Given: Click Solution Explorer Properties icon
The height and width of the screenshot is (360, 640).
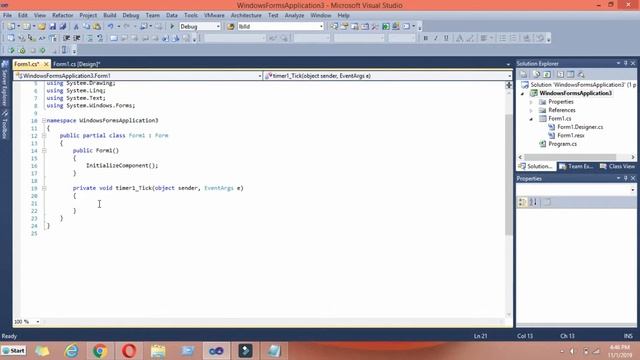Looking at the screenshot, I should [524, 74].
